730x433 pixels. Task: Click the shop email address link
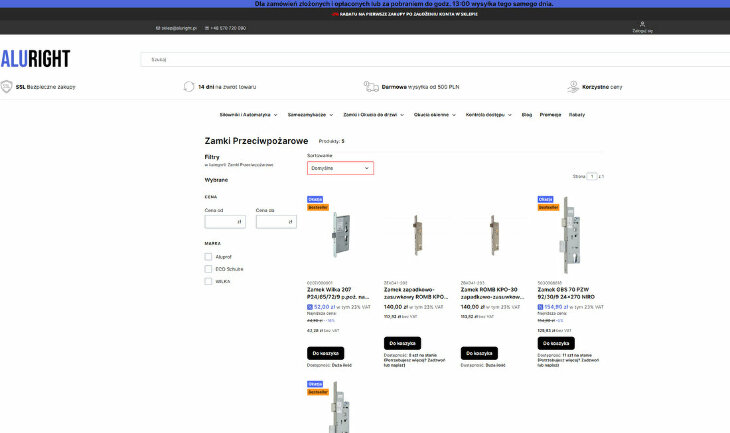click(x=179, y=28)
